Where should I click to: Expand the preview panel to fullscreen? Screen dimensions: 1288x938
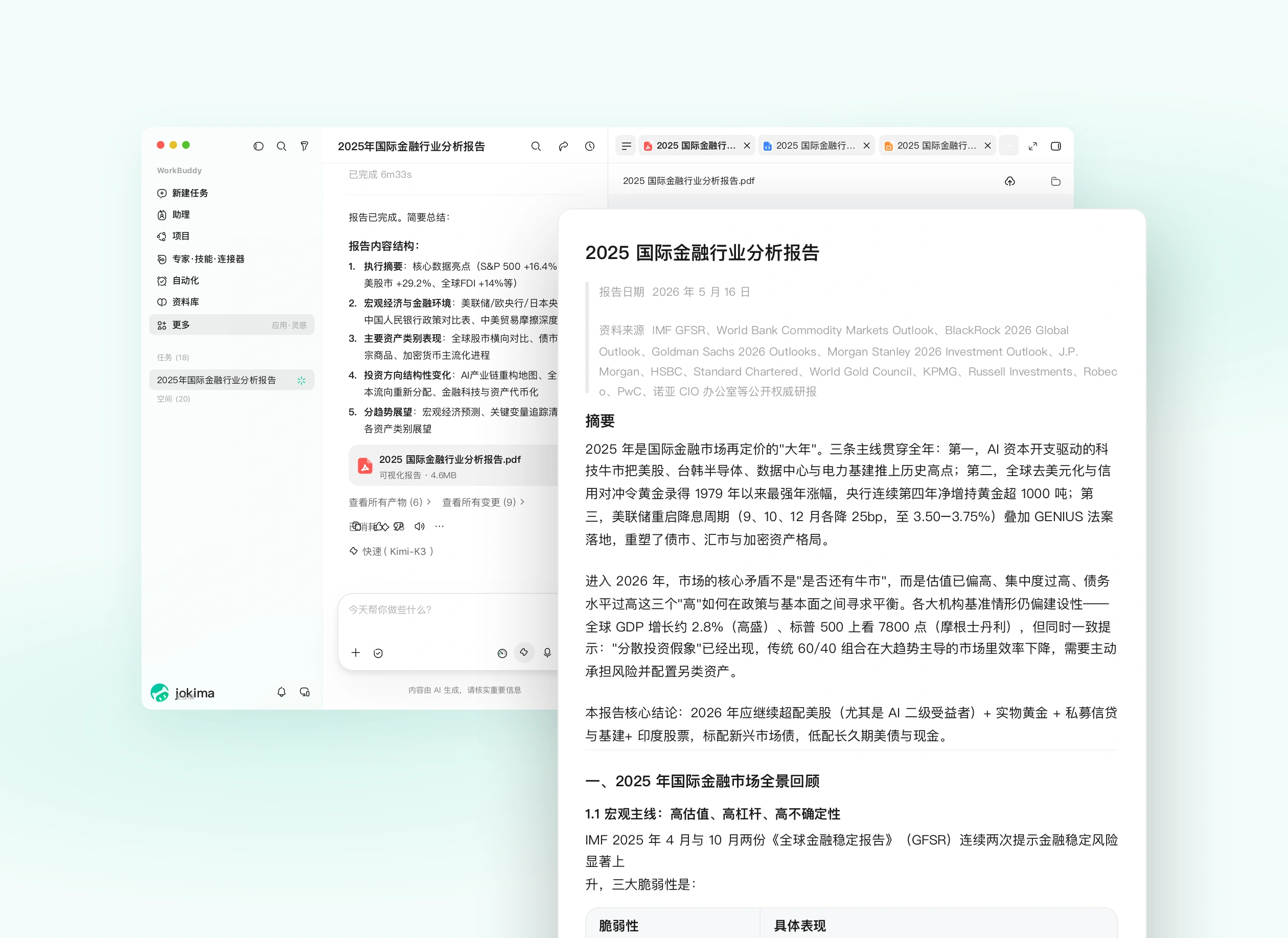[x=1032, y=147]
